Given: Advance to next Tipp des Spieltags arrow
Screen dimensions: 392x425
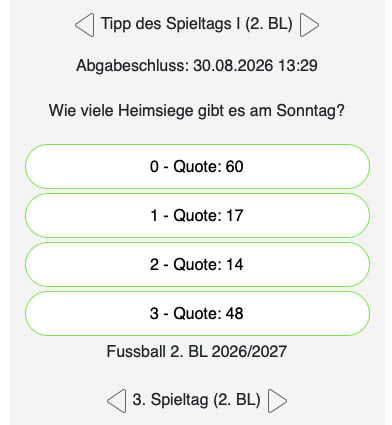Looking at the screenshot, I should click(x=309, y=25).
